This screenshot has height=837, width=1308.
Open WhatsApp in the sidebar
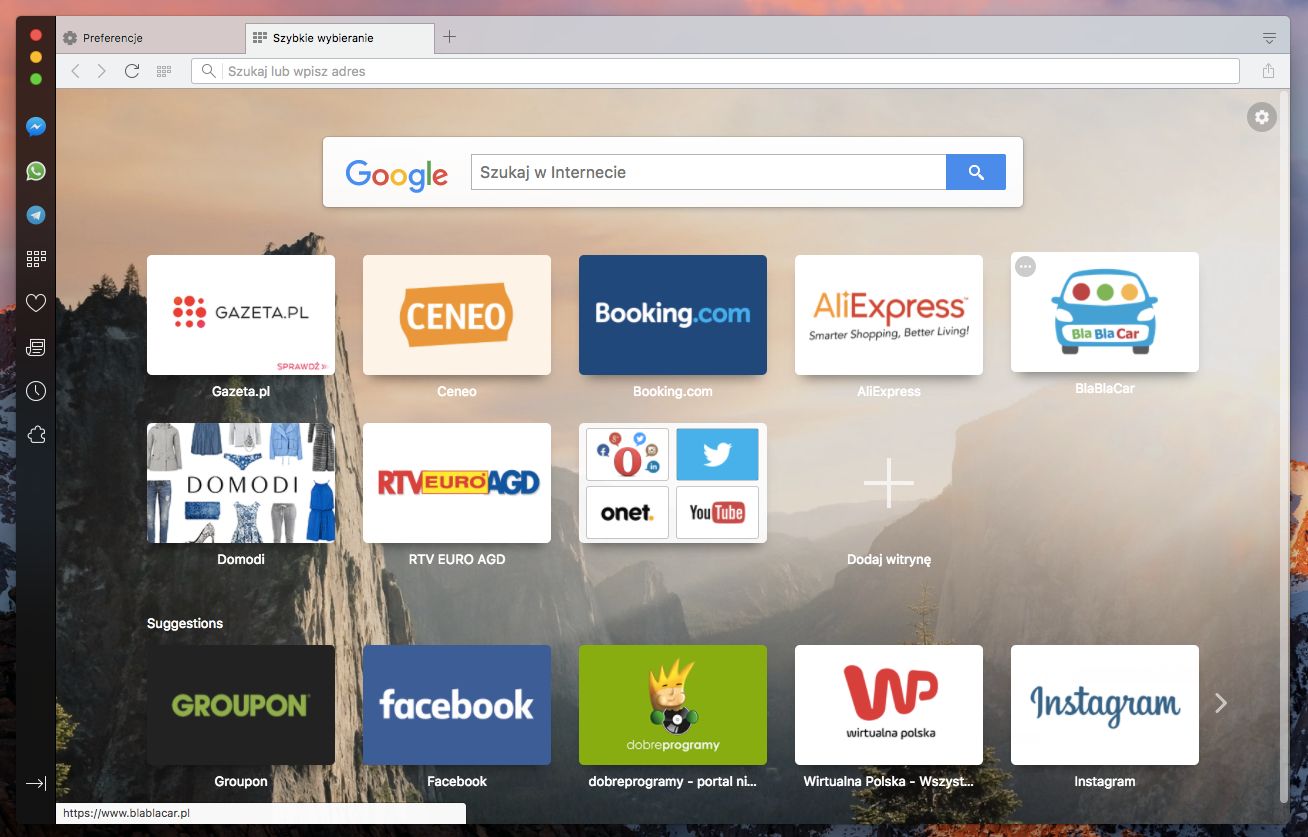(x=36, y=171)
